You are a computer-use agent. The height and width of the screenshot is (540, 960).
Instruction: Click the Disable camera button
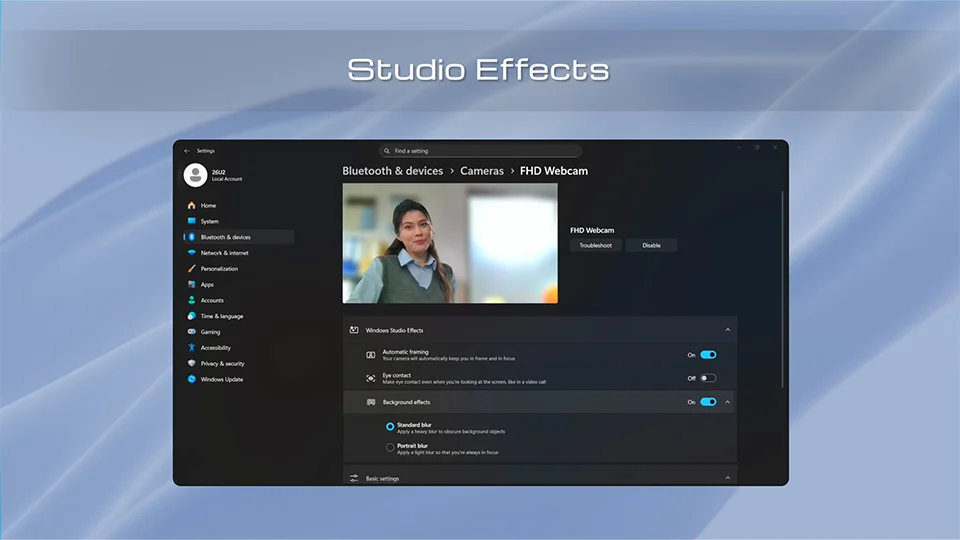tap(651, 246)
